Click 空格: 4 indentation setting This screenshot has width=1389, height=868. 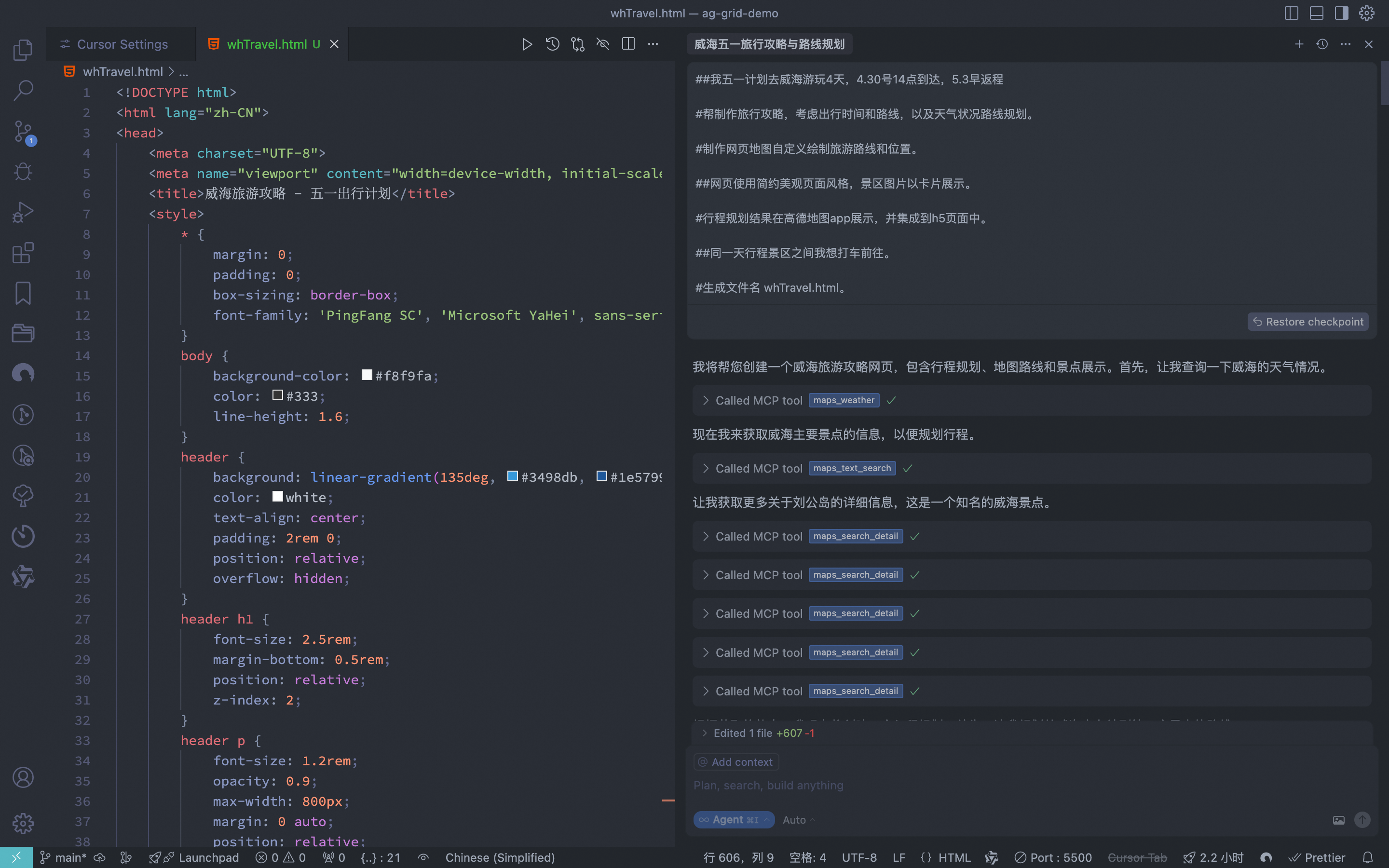807,858
